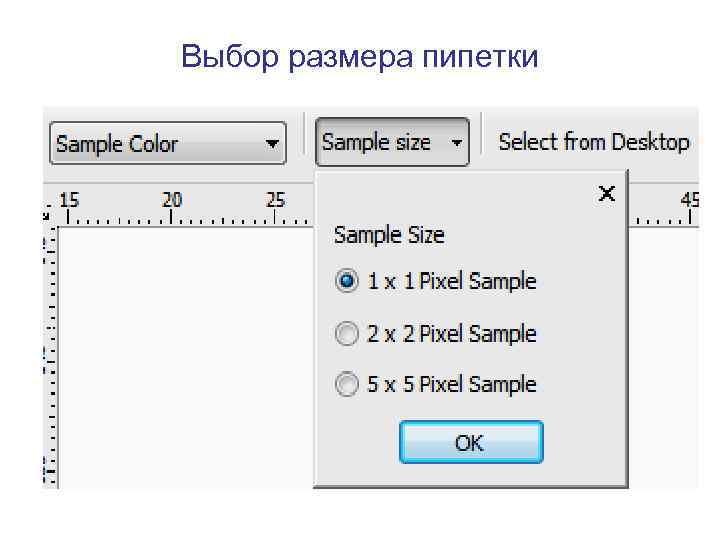This screenshot has height=540, width=720.
Task: Click the arrow beside Sample size
Action: (457, 143)
